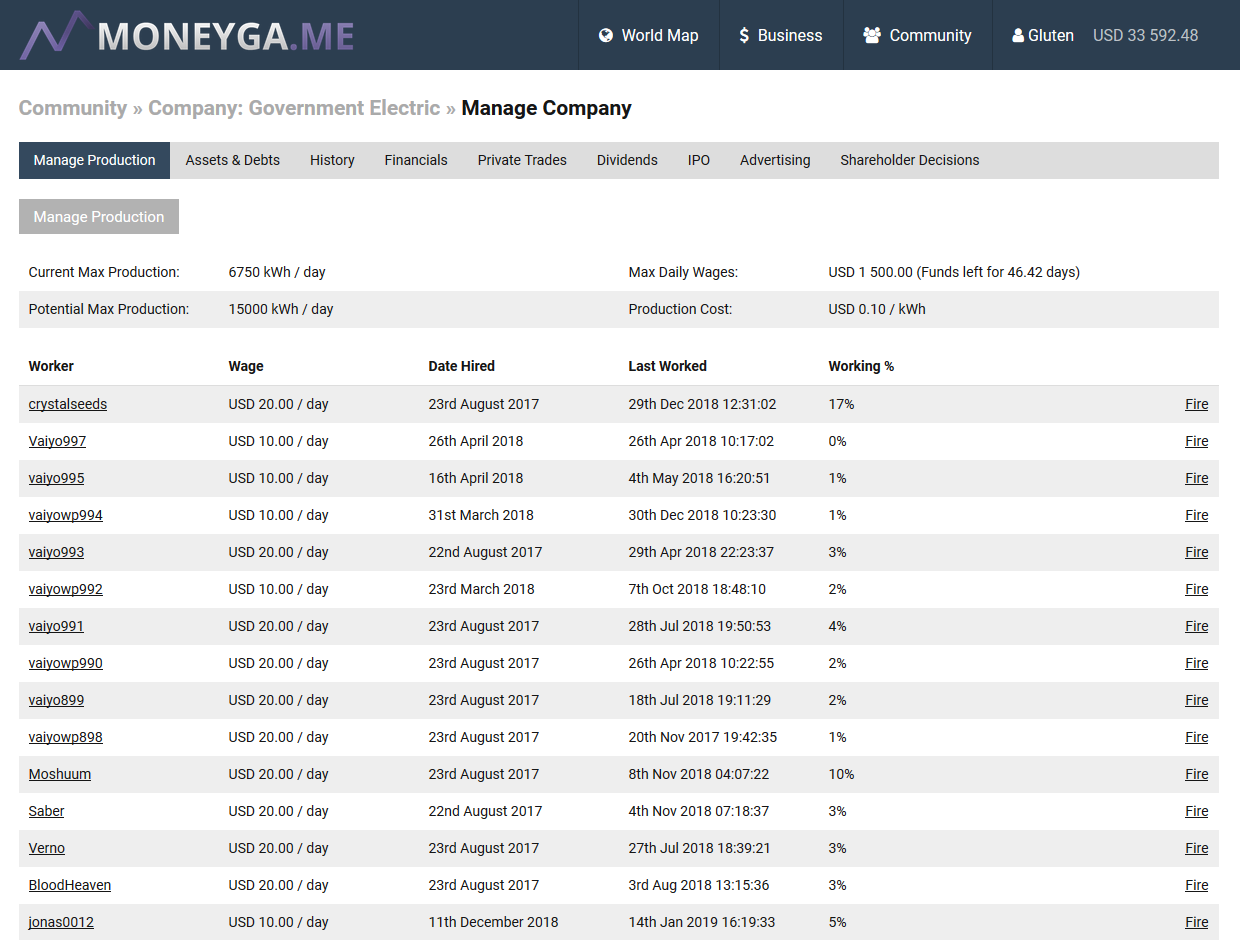Fire worker crystalseeds

(1196, 405)
